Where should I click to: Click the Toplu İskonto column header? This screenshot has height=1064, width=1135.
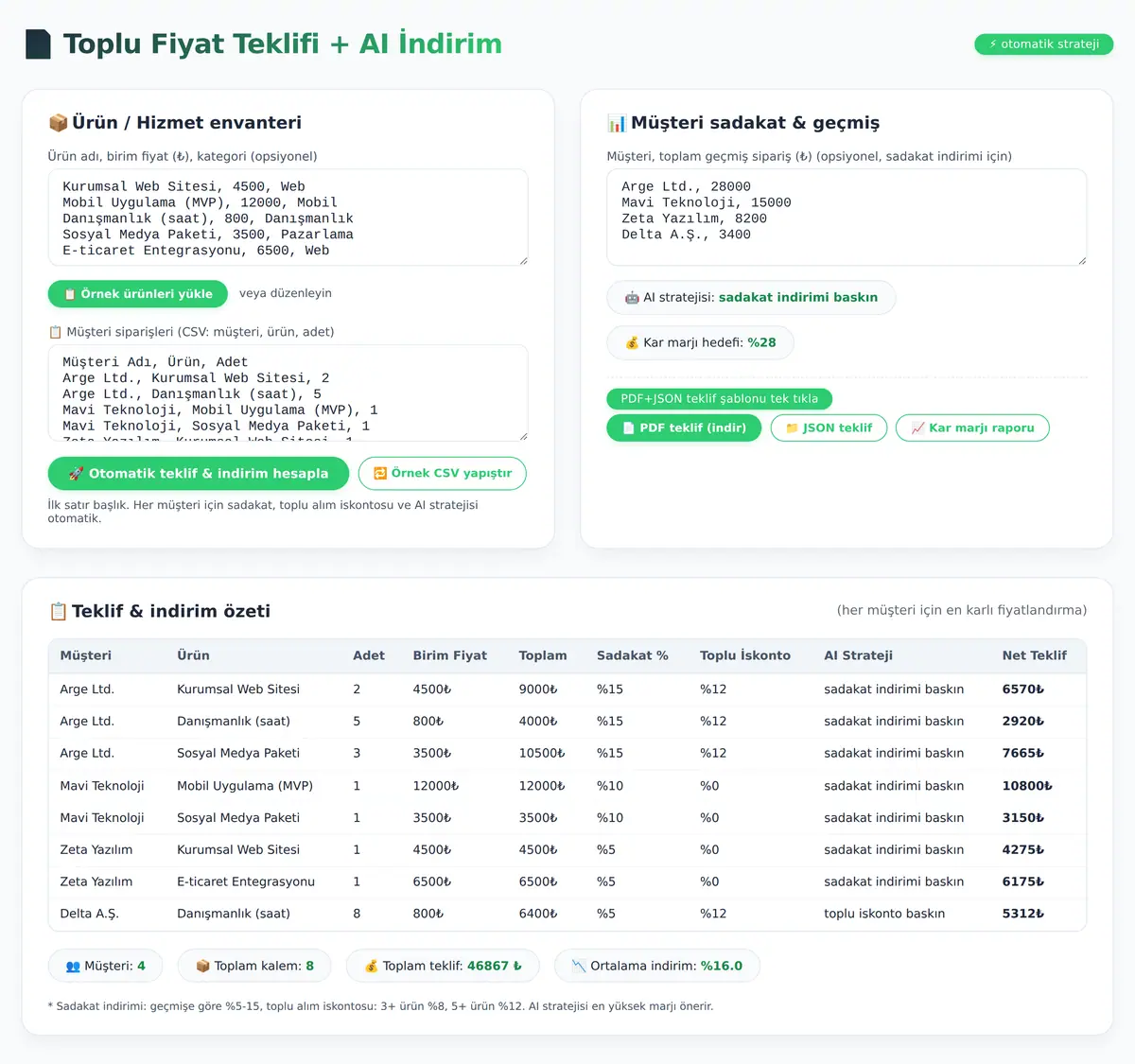coord(745,655)
